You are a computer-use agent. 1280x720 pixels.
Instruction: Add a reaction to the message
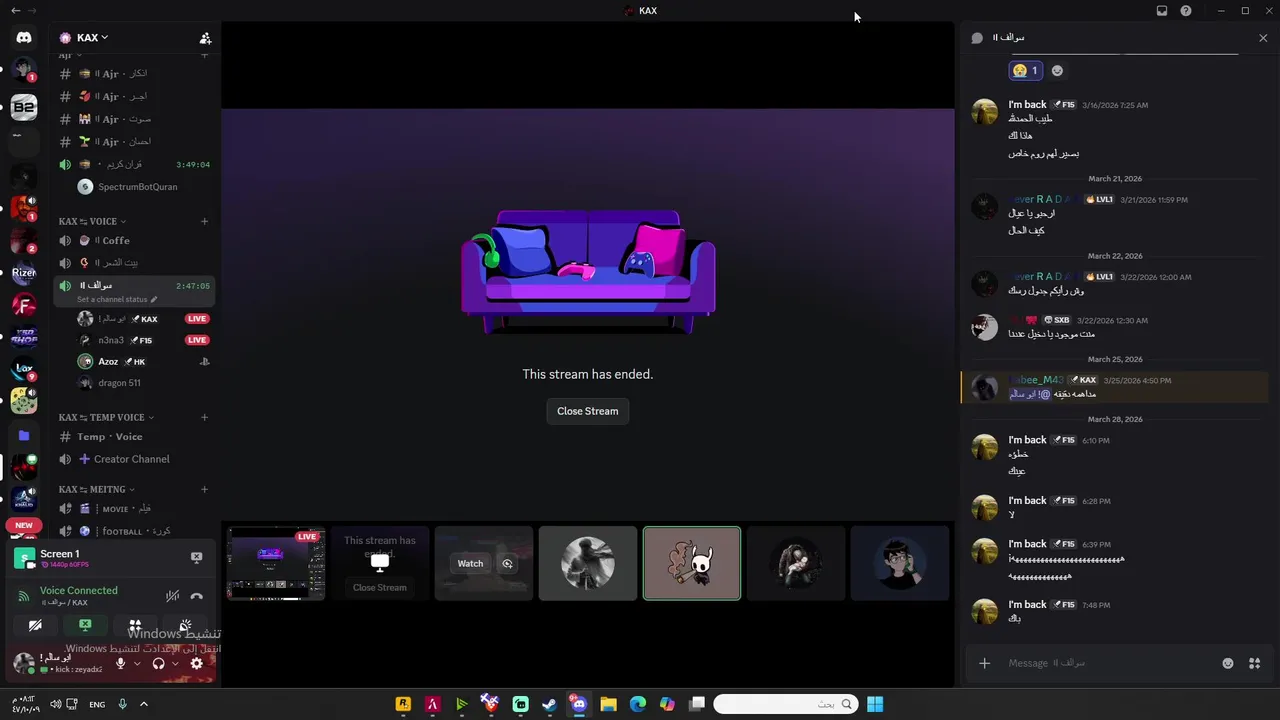coord(1057,71)
